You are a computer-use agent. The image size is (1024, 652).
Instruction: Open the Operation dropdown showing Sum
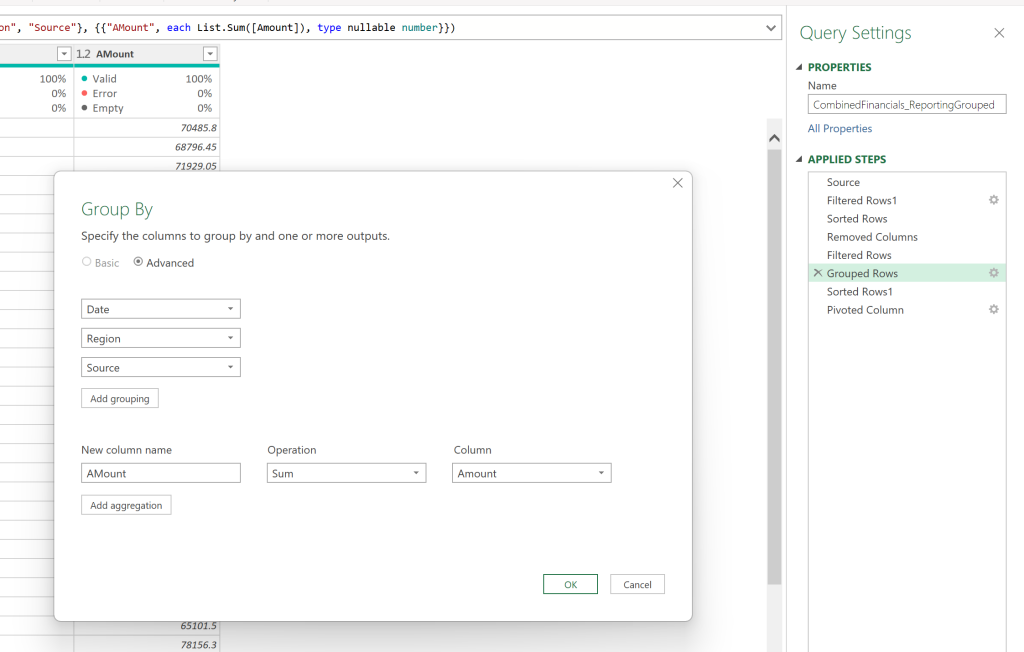pos(346,473)
